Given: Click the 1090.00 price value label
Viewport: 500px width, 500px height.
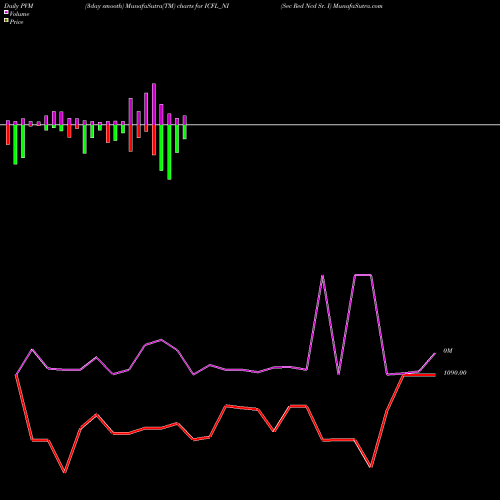Looking at the screenshot, I should click(x=455, y=373).
